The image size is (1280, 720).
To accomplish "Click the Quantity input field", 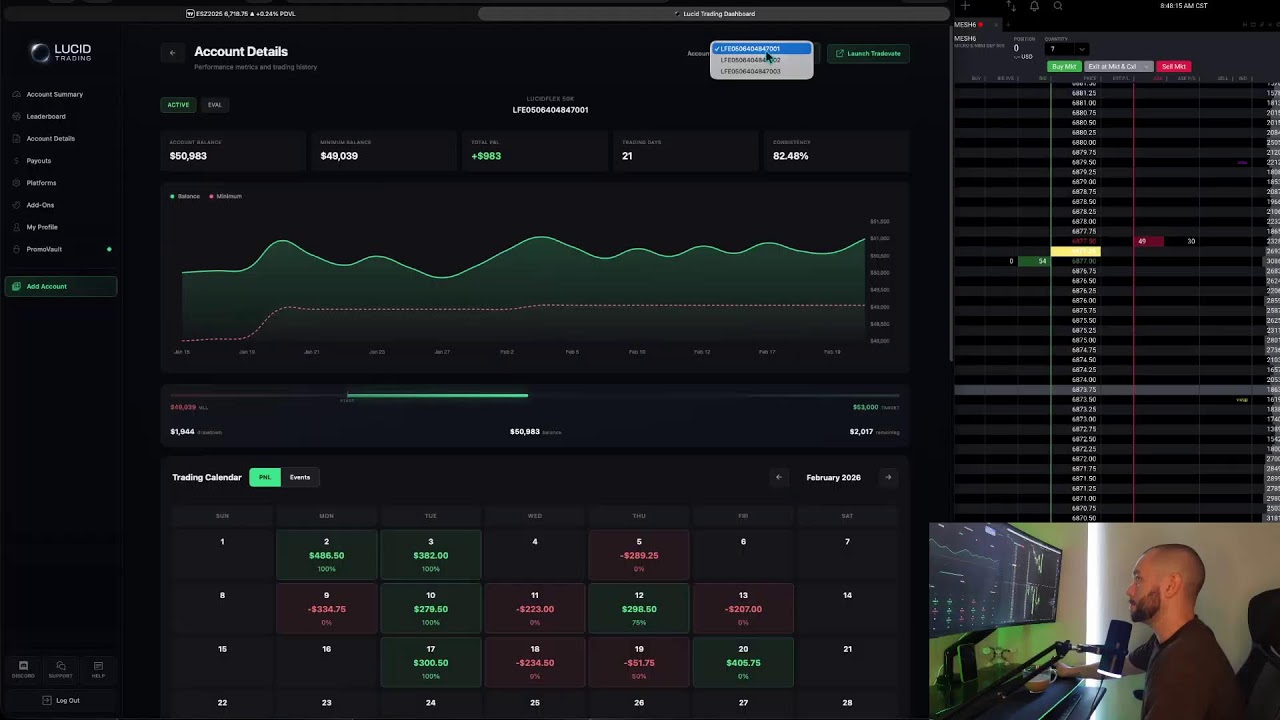I will coord(1061,49).
